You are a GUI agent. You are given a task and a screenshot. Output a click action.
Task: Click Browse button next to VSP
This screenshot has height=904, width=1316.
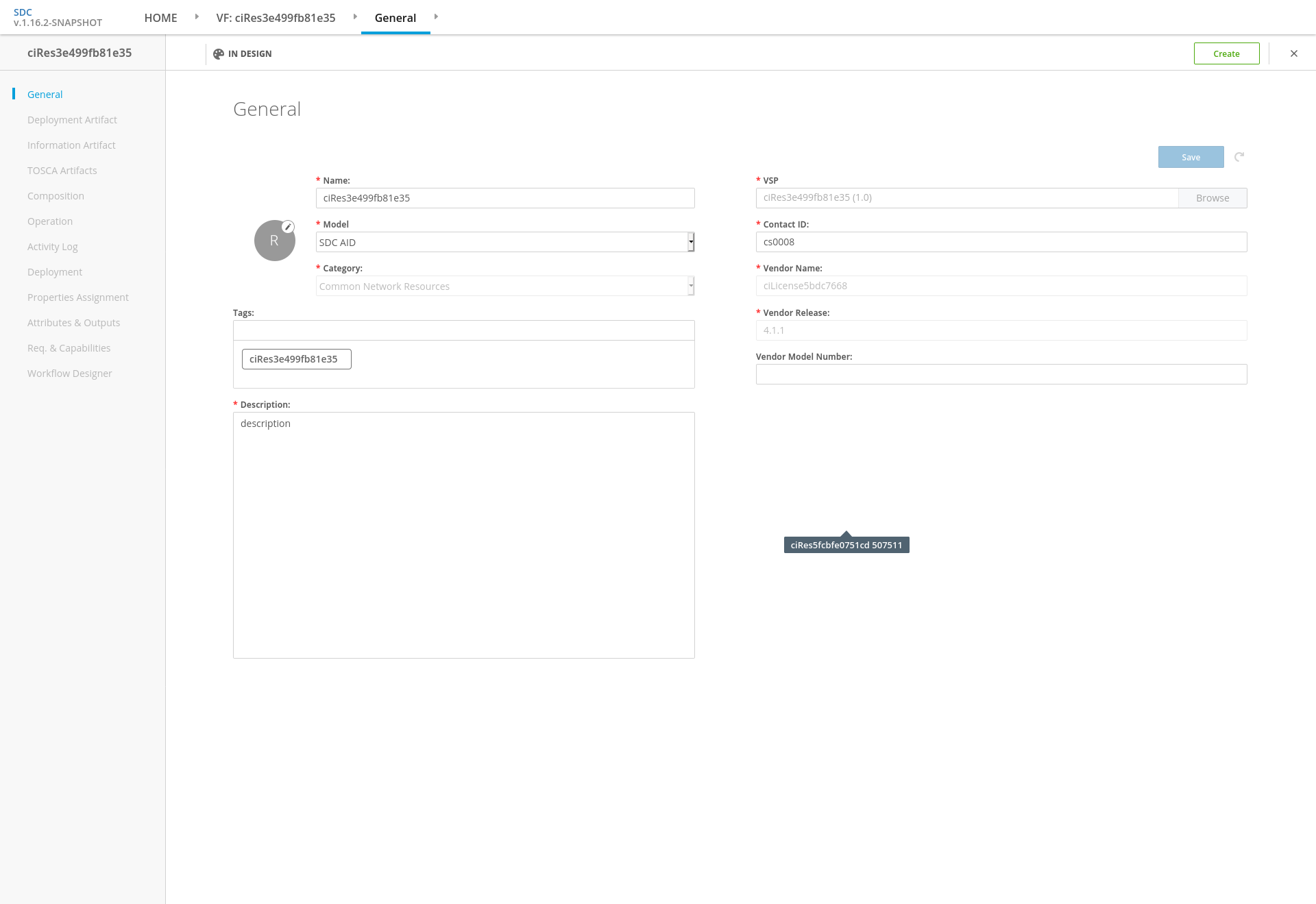click(x=1212, y=198)
